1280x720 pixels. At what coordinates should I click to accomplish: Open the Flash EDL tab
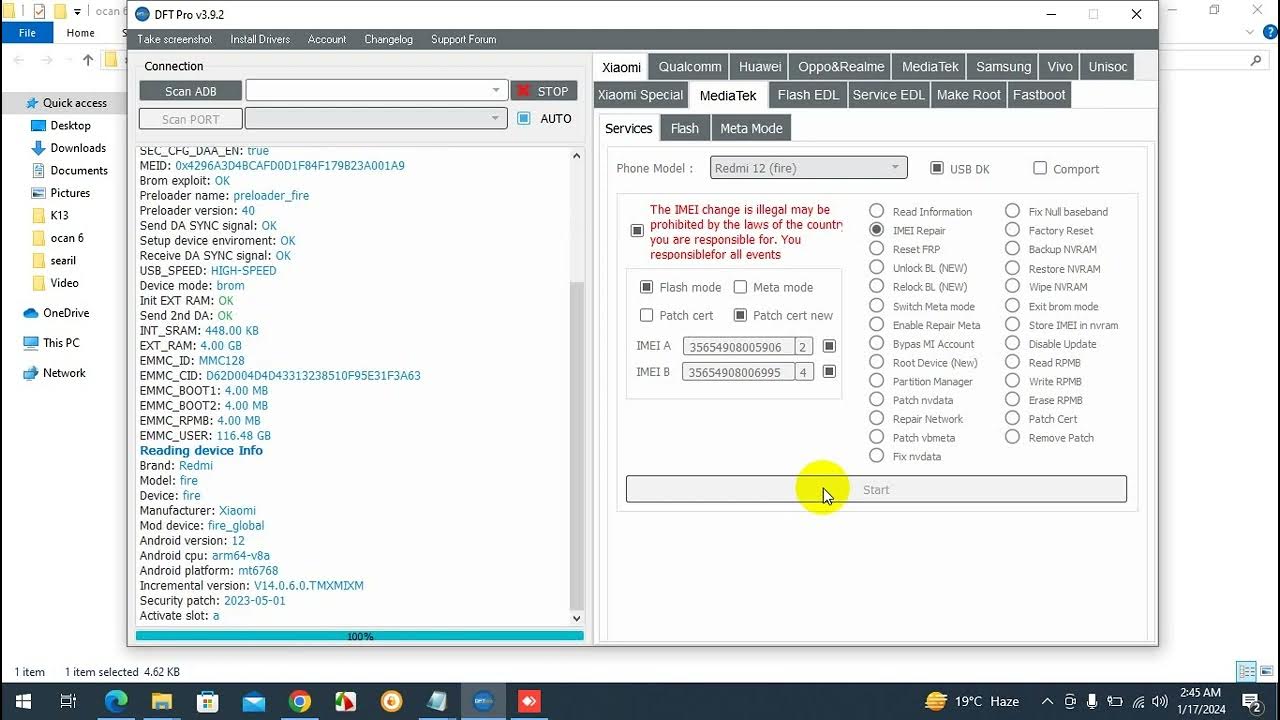click(808, 95)
